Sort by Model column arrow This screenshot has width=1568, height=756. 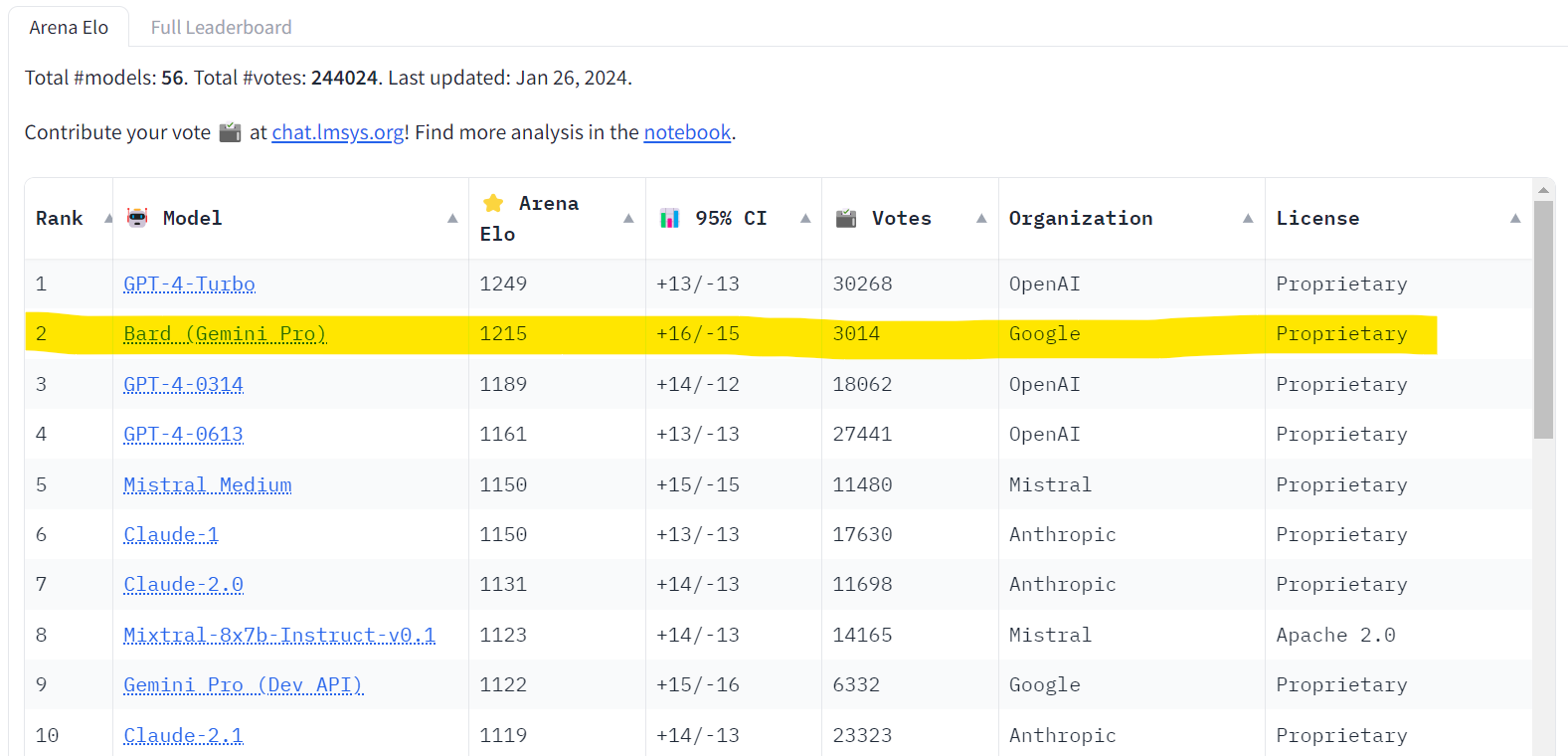tap(452, 218)
